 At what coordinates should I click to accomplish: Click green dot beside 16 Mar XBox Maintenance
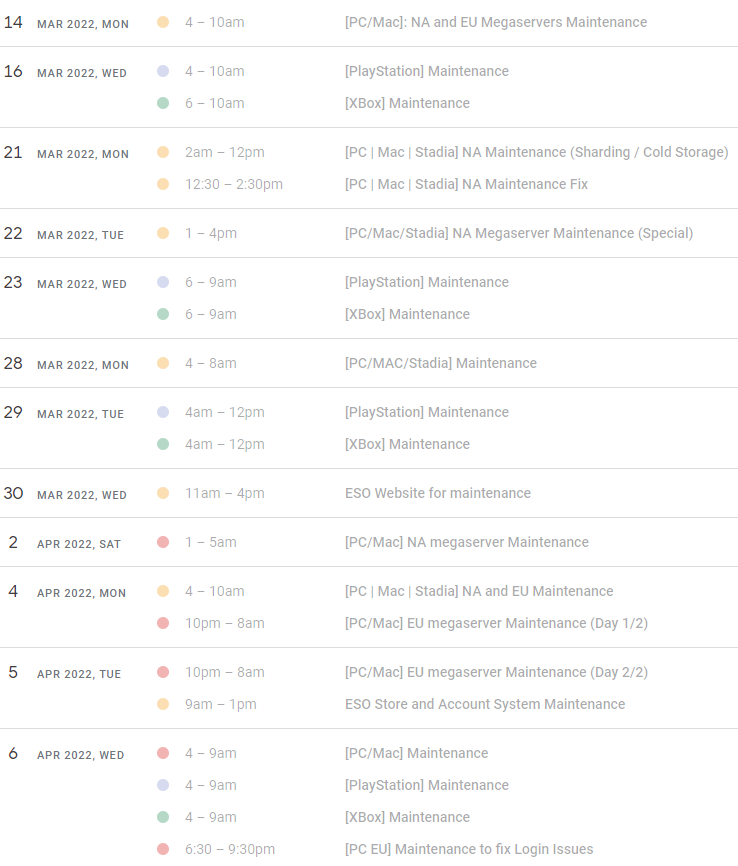[163, 103]
